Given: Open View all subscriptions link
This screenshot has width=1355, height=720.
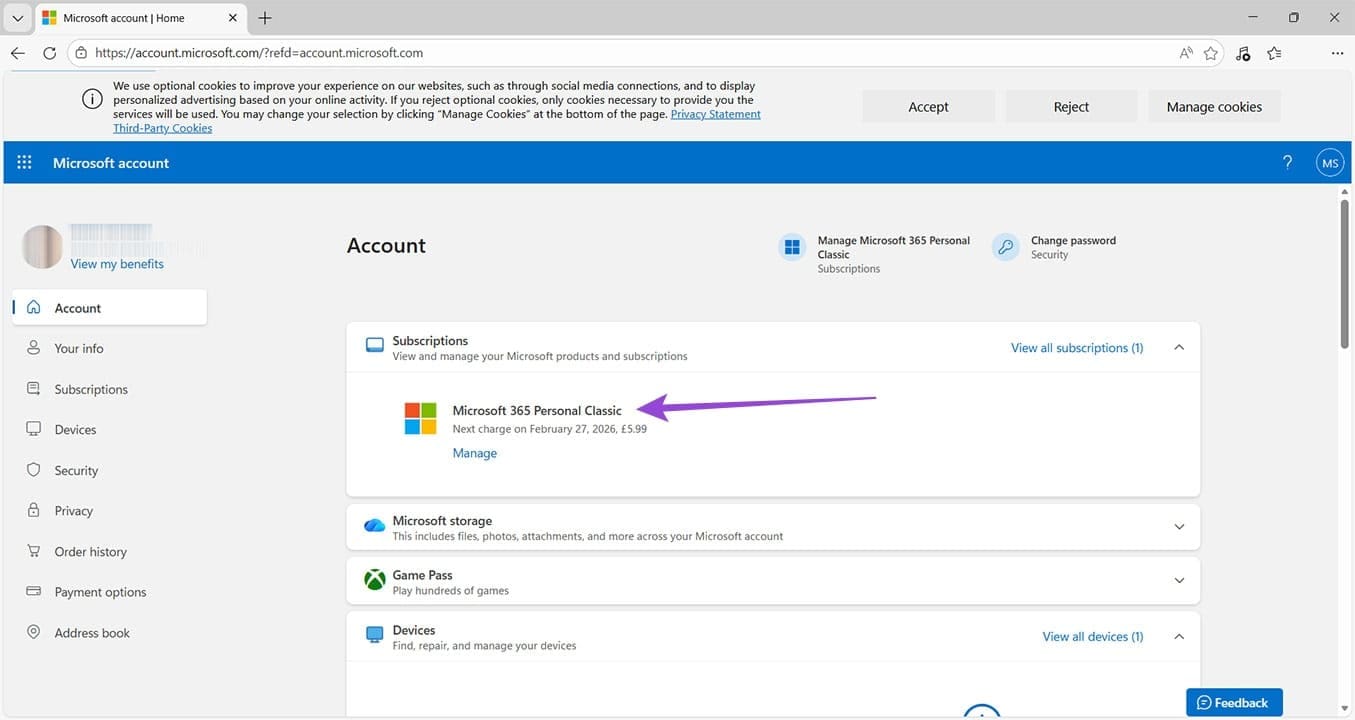Looking at the screenshot, I should click(x=1076, y=347).
